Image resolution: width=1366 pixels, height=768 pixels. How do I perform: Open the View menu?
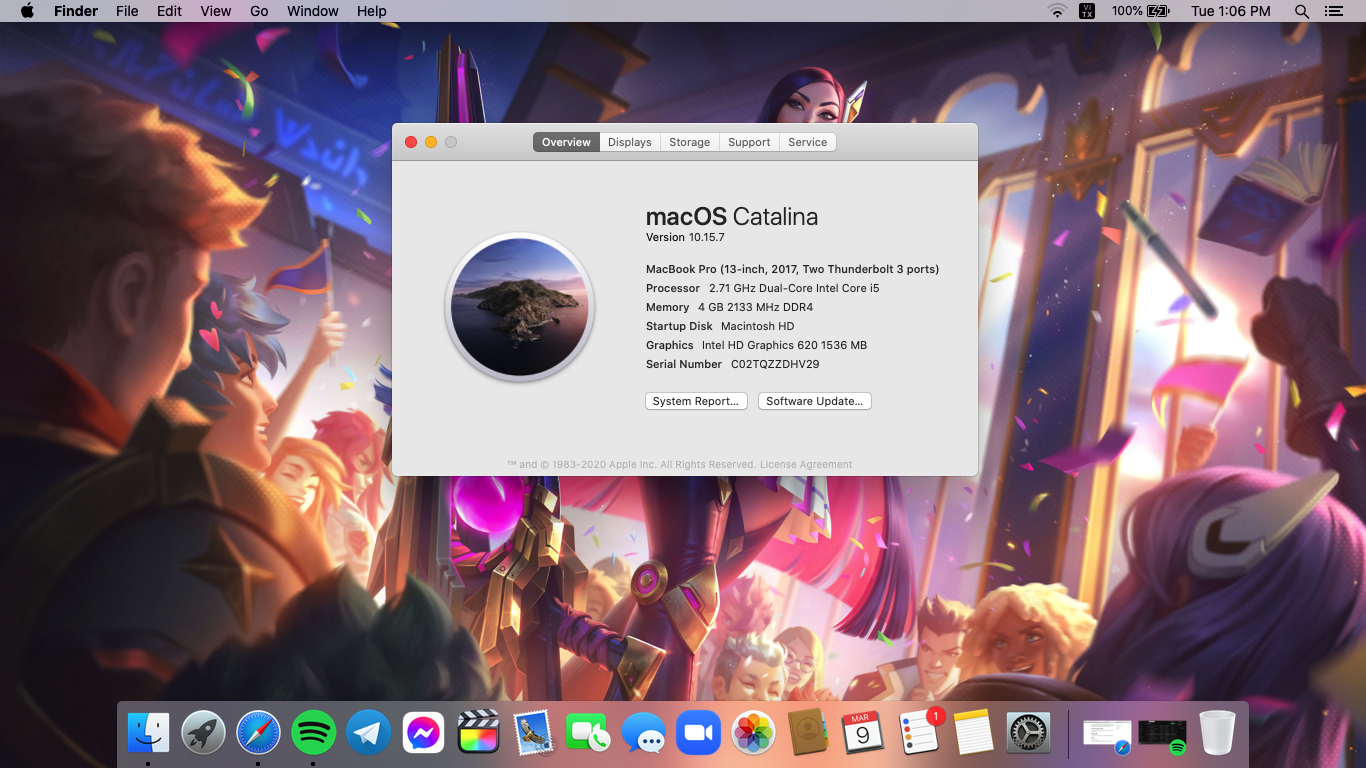coord(215,11)
